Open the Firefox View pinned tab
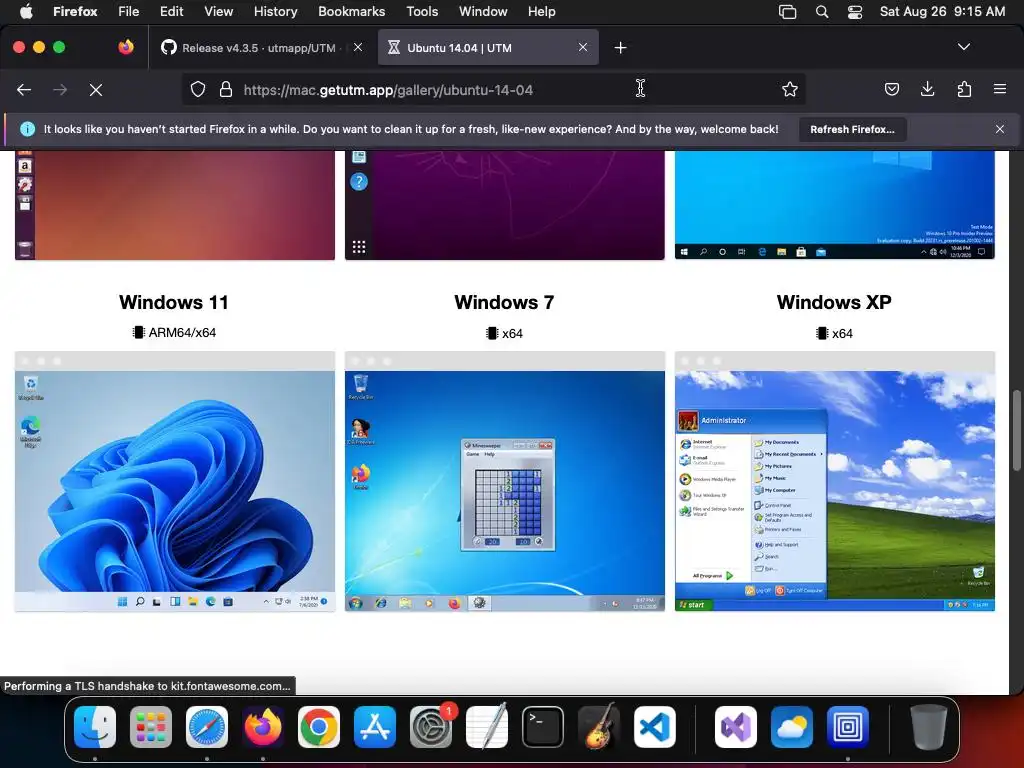 (126, 47)
